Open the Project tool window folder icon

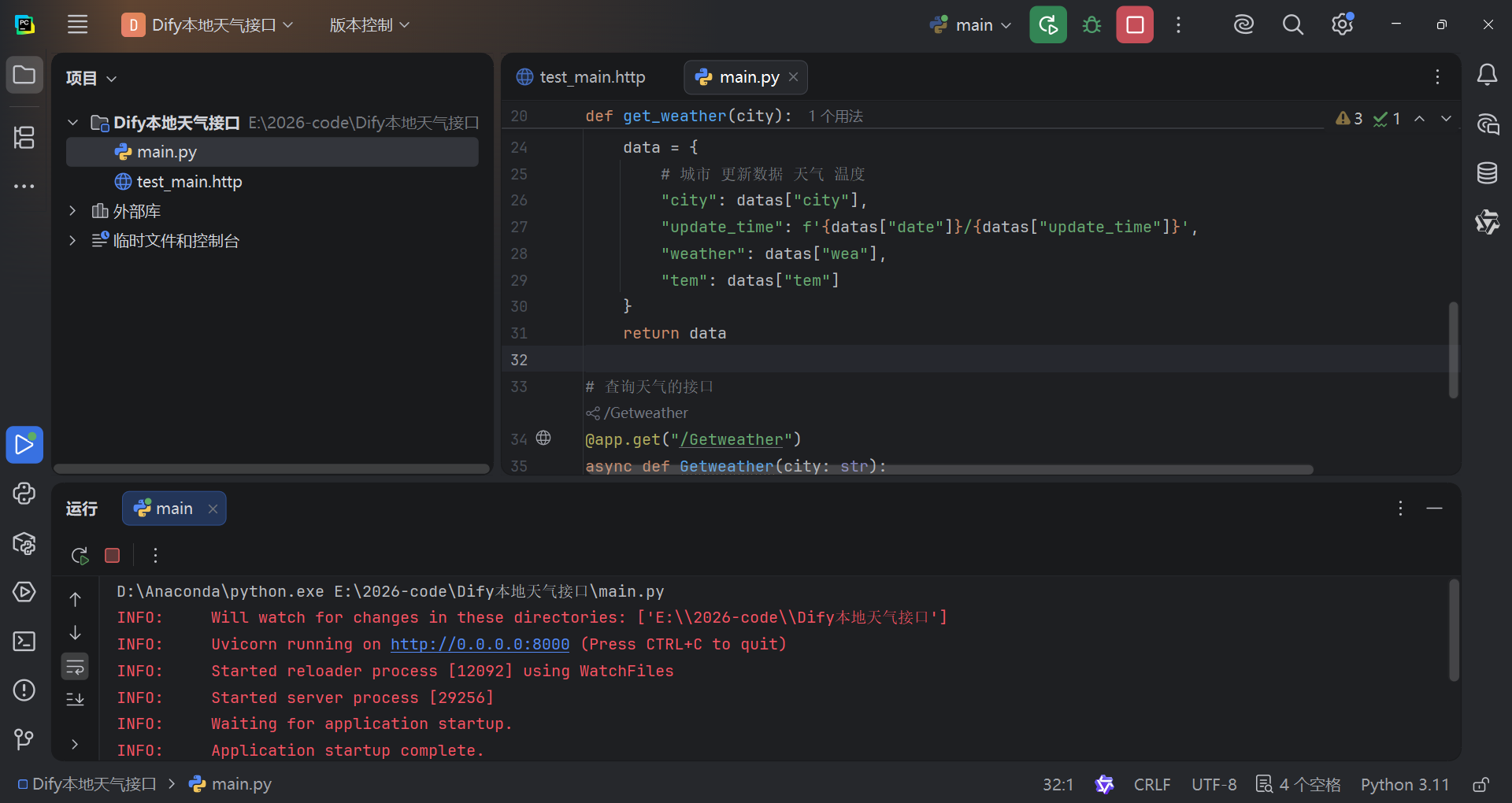(x=24, y=75)
